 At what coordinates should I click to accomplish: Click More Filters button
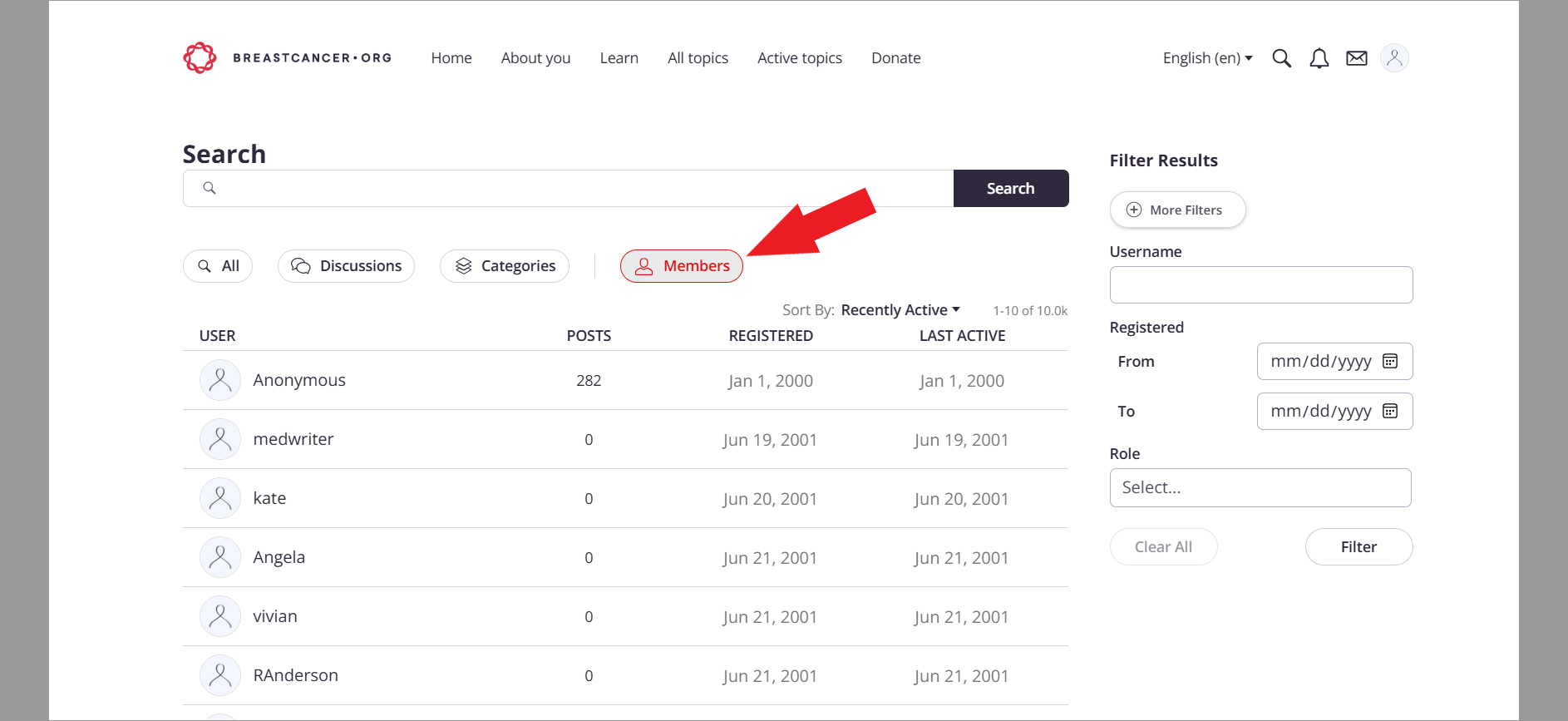click(1177, 210)
